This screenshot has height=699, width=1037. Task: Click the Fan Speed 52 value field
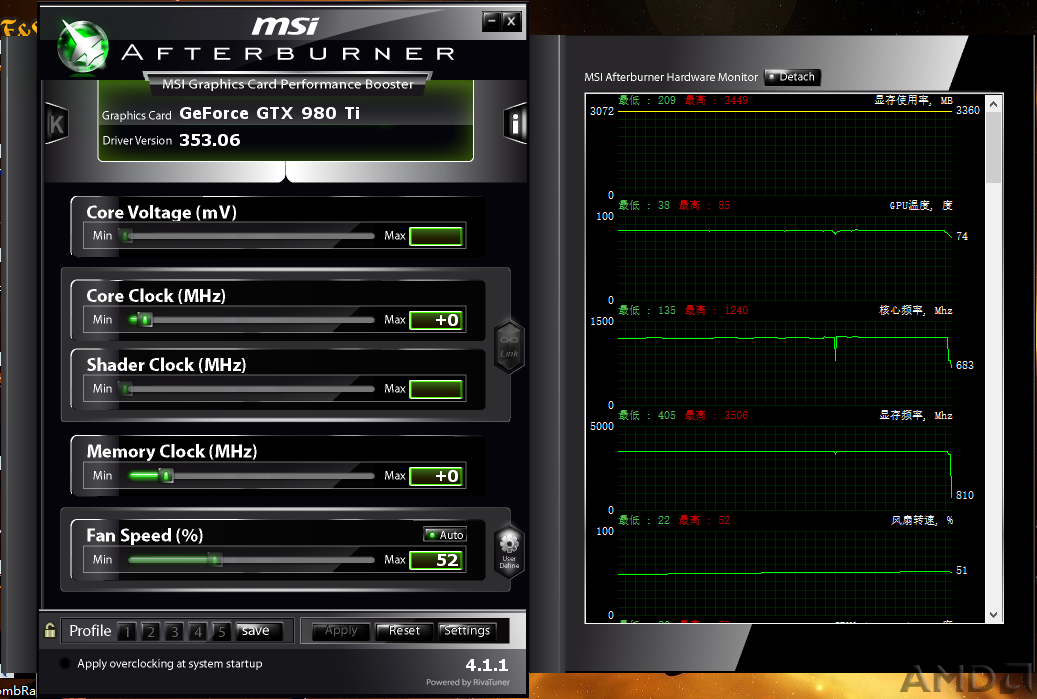(436, 560)
